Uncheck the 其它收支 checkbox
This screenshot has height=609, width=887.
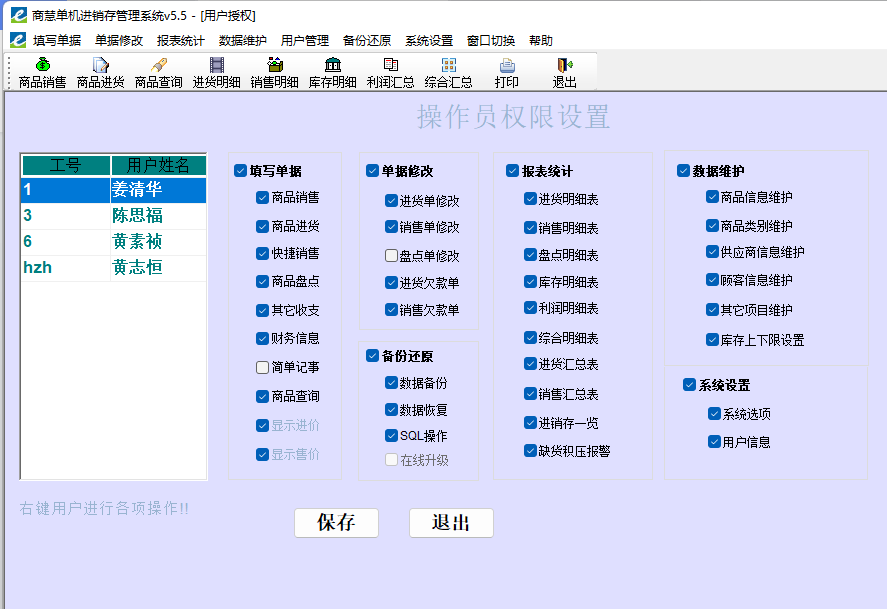pos(262,310)
